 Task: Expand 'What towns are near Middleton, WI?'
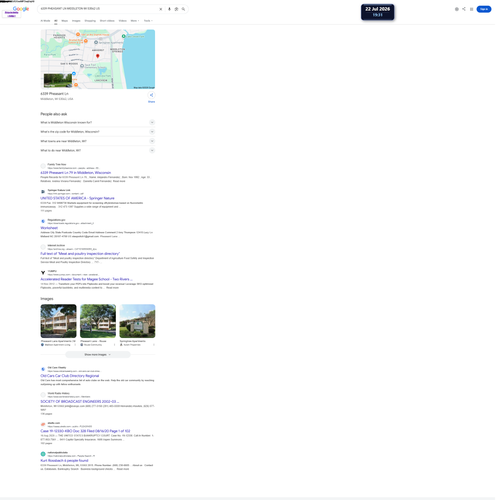tap(98, 141)
